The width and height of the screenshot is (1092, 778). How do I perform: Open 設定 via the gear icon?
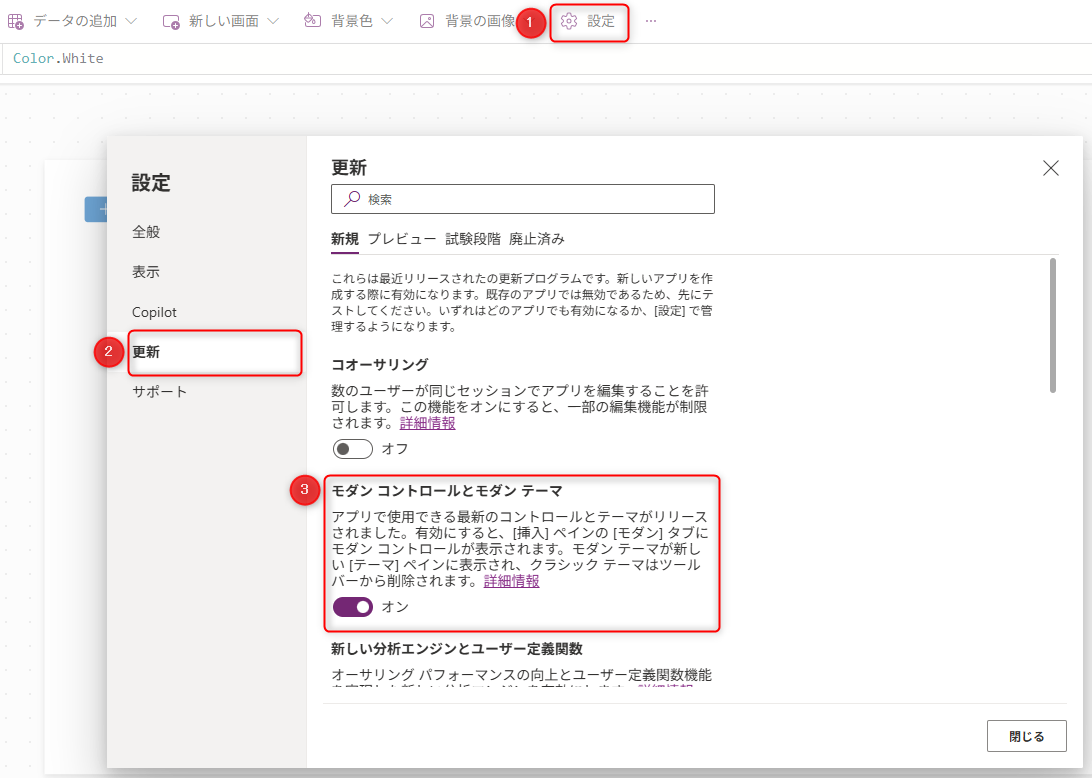[x=569, y=22]
